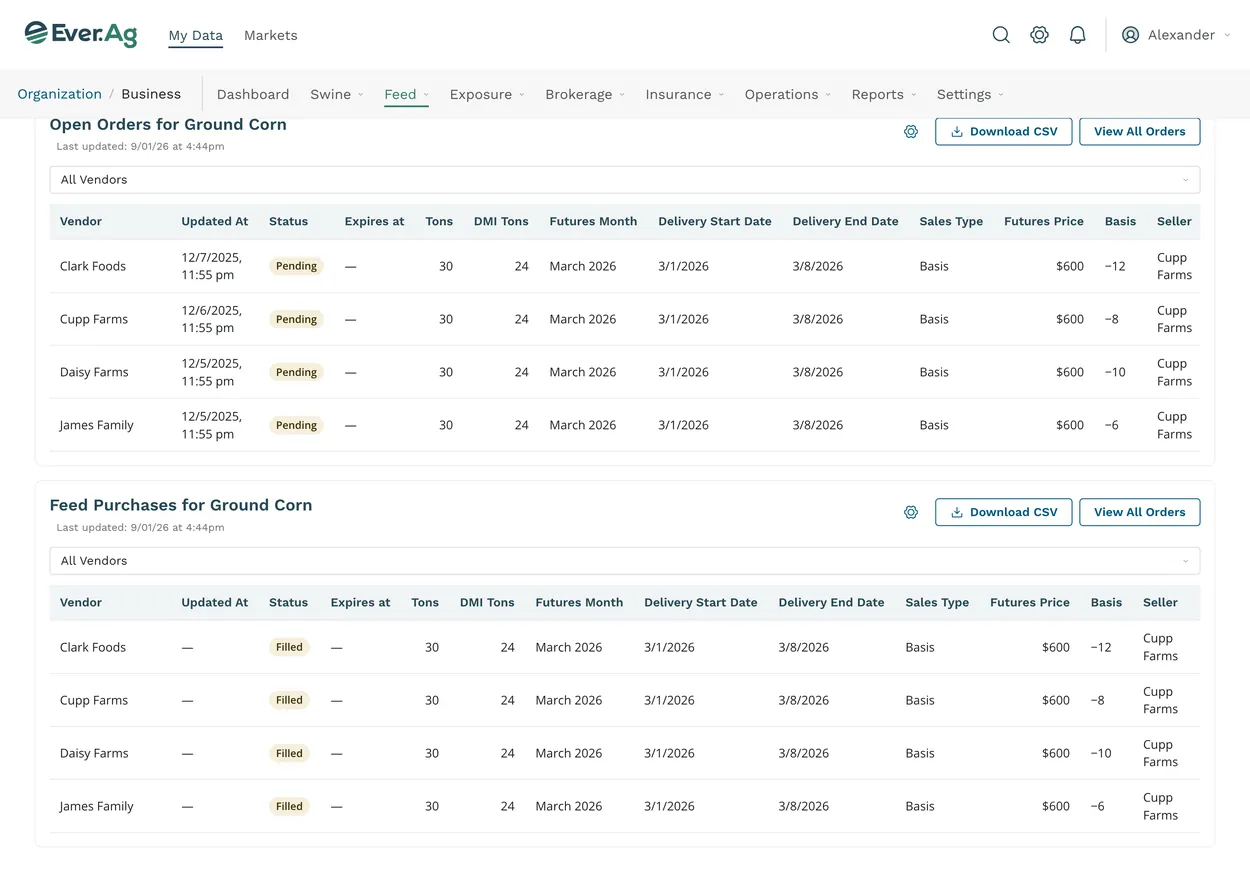Switch to My Data tab
The width and height of the screenshot is (1250, 889).
pyautogui.click(x=196, y=35)
